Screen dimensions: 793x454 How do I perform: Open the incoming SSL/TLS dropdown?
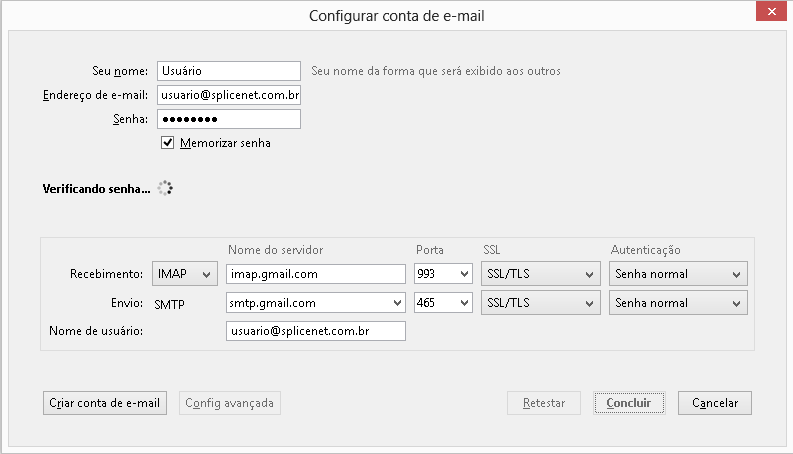(541, 274)
